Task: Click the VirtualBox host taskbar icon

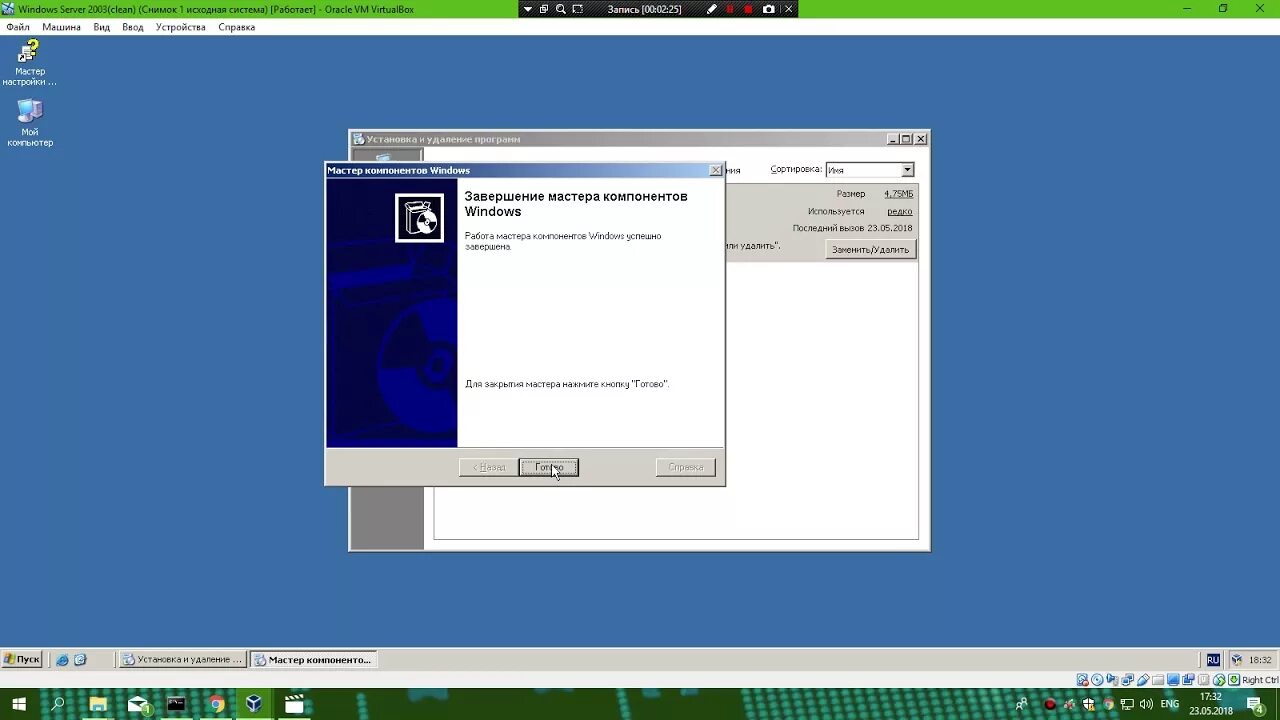Action: click(x=254, y=704)
